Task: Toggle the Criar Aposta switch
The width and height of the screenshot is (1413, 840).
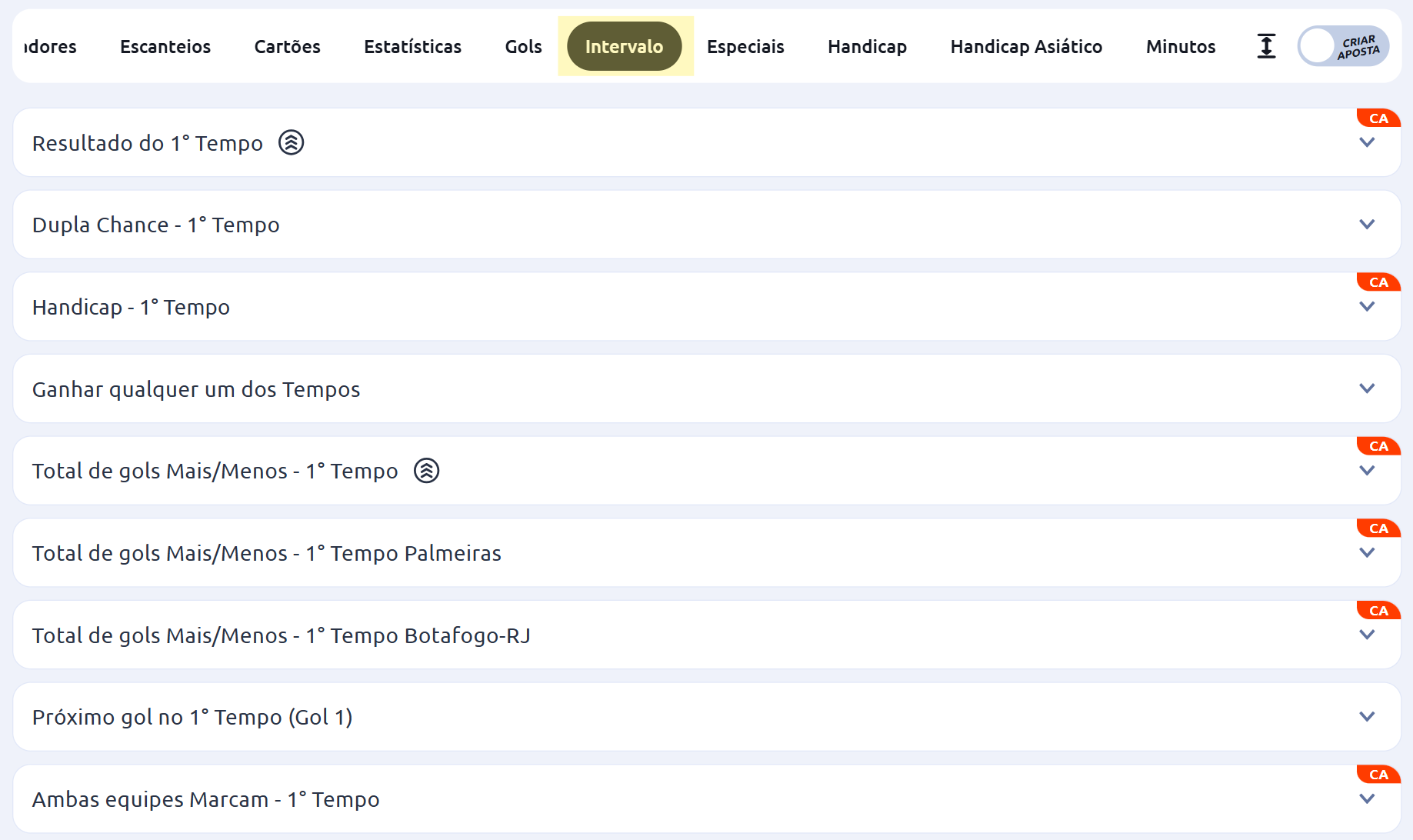Action: coord(1343,46)
